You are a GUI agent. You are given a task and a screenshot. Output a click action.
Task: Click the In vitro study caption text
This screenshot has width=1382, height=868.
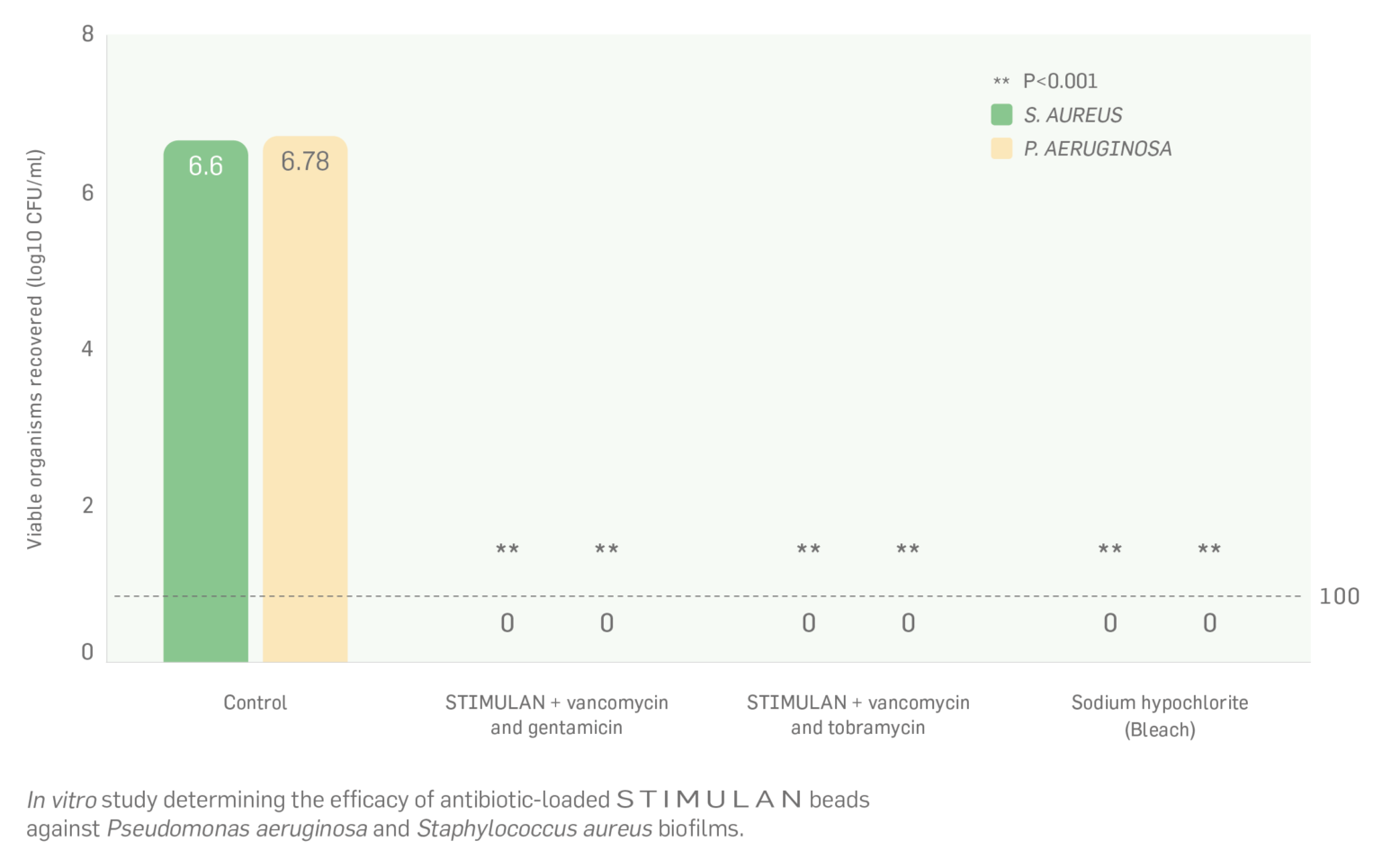click(x=448, y=813)
